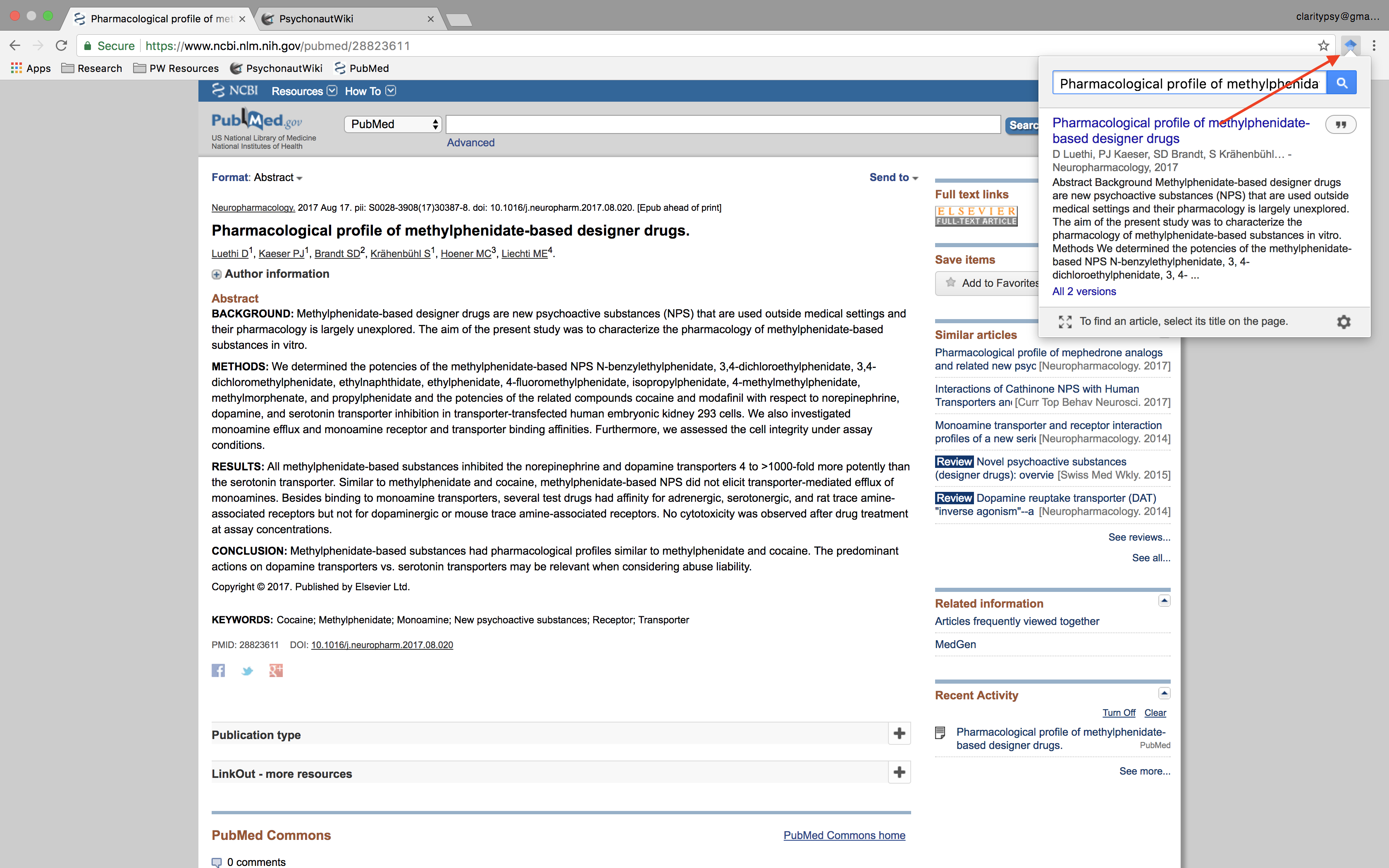This screenshot has width=1389, height=868.
Task: Open the PubMed database selector
Action: pos(393,124)
